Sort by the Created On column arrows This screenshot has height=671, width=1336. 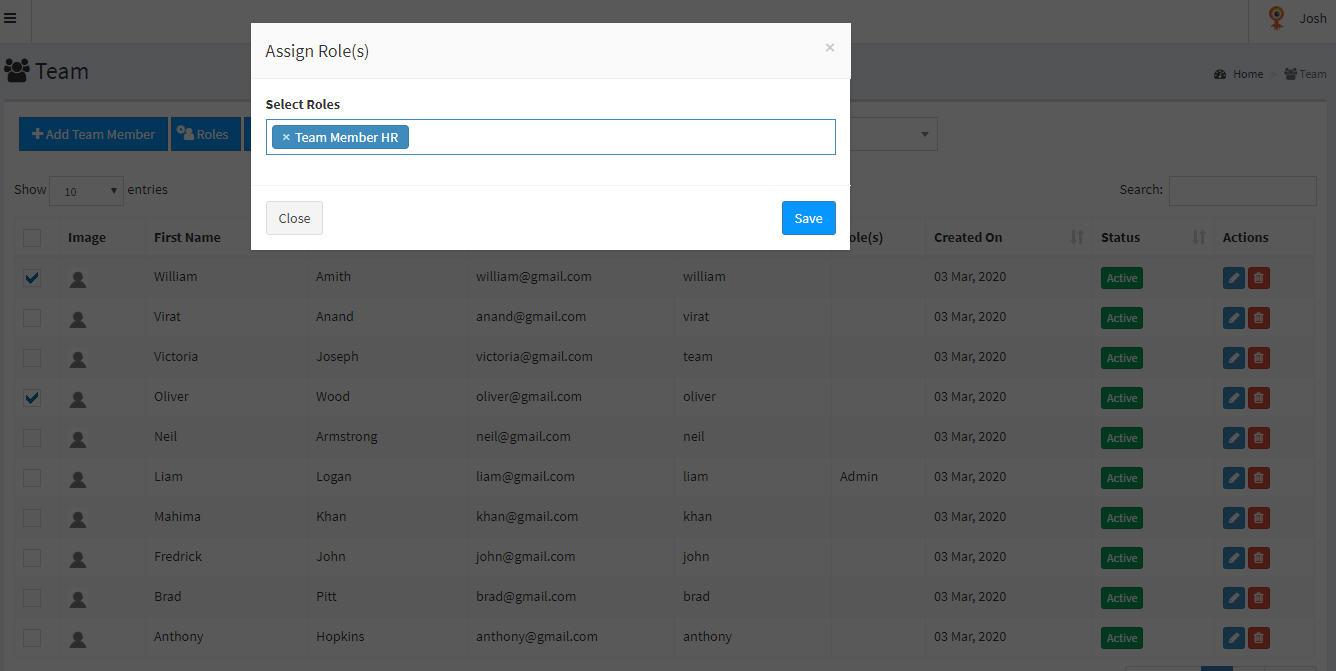click(1077, 237)
